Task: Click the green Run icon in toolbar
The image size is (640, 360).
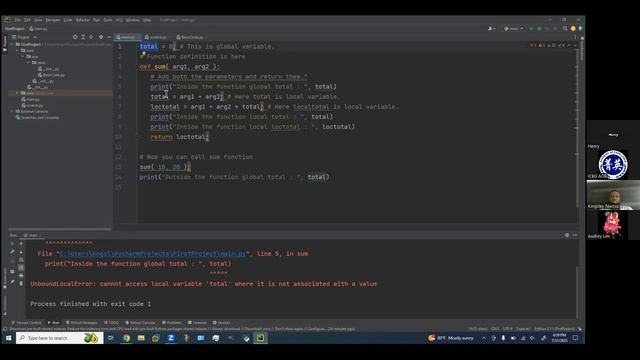Action: (531, 29)
